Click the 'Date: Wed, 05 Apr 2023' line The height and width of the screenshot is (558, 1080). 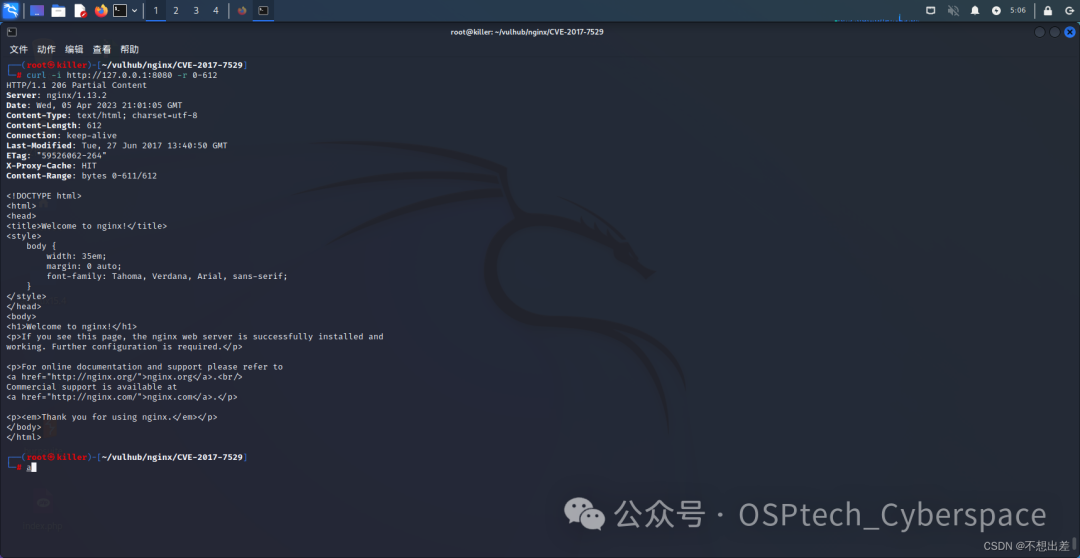(94, 105)
